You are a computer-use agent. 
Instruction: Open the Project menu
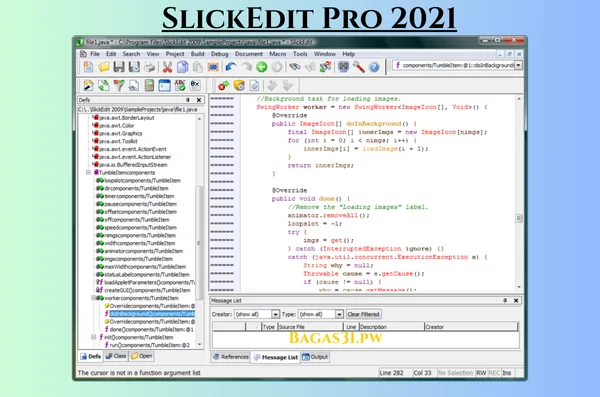click(175, 54)
